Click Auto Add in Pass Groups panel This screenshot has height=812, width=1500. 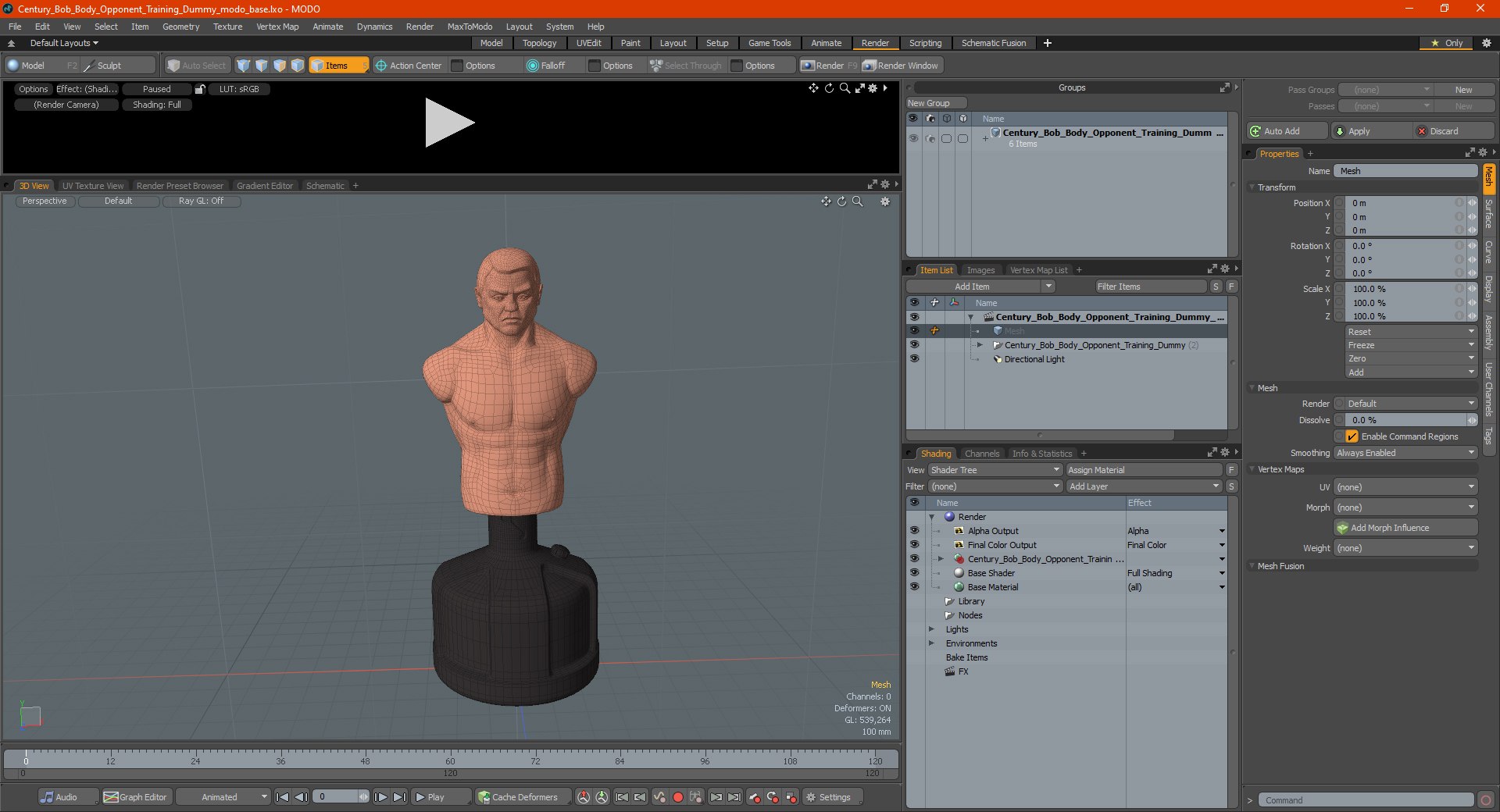coord(1287,131)
